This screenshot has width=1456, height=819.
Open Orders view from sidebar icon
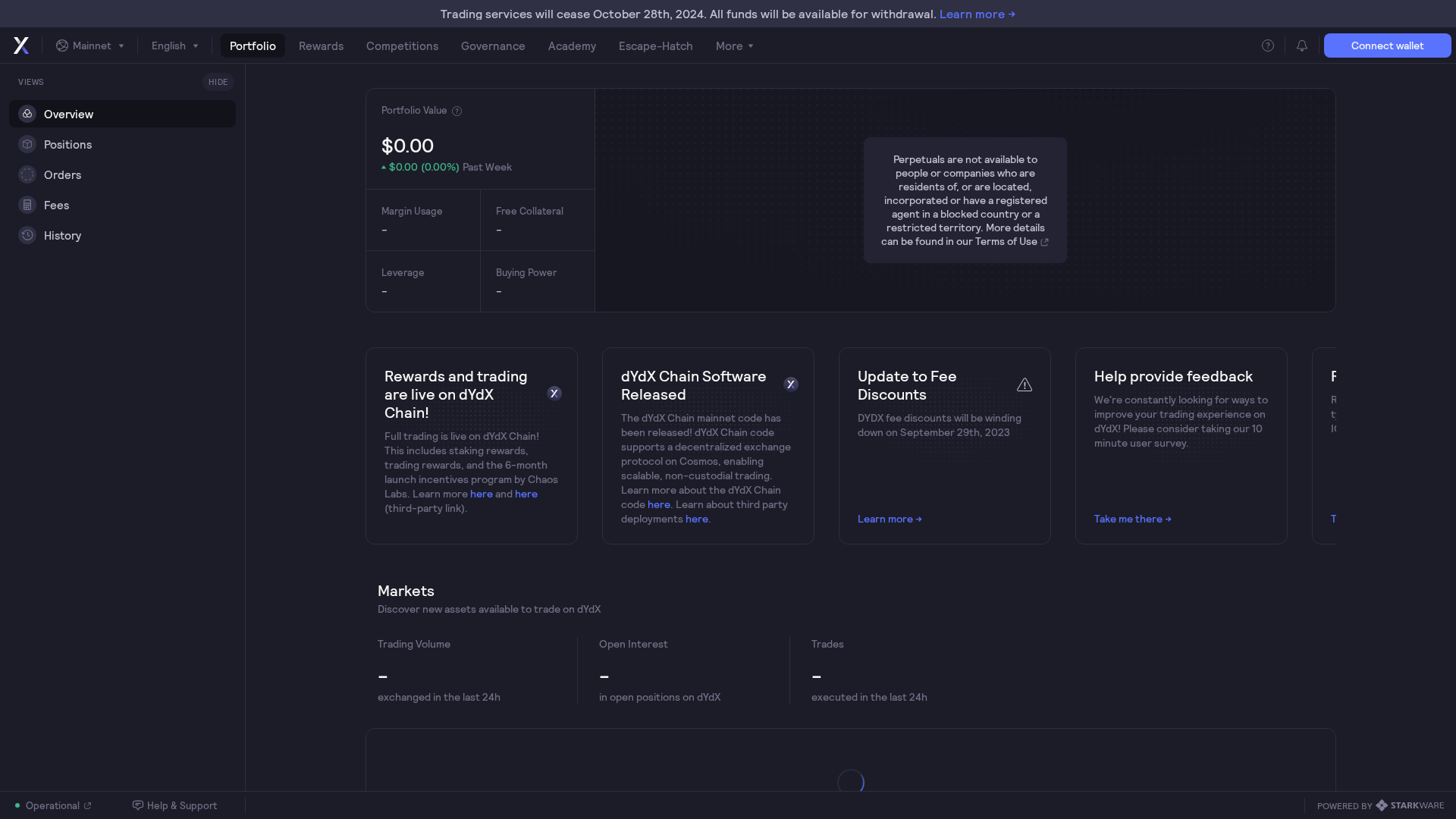point(27,174)
